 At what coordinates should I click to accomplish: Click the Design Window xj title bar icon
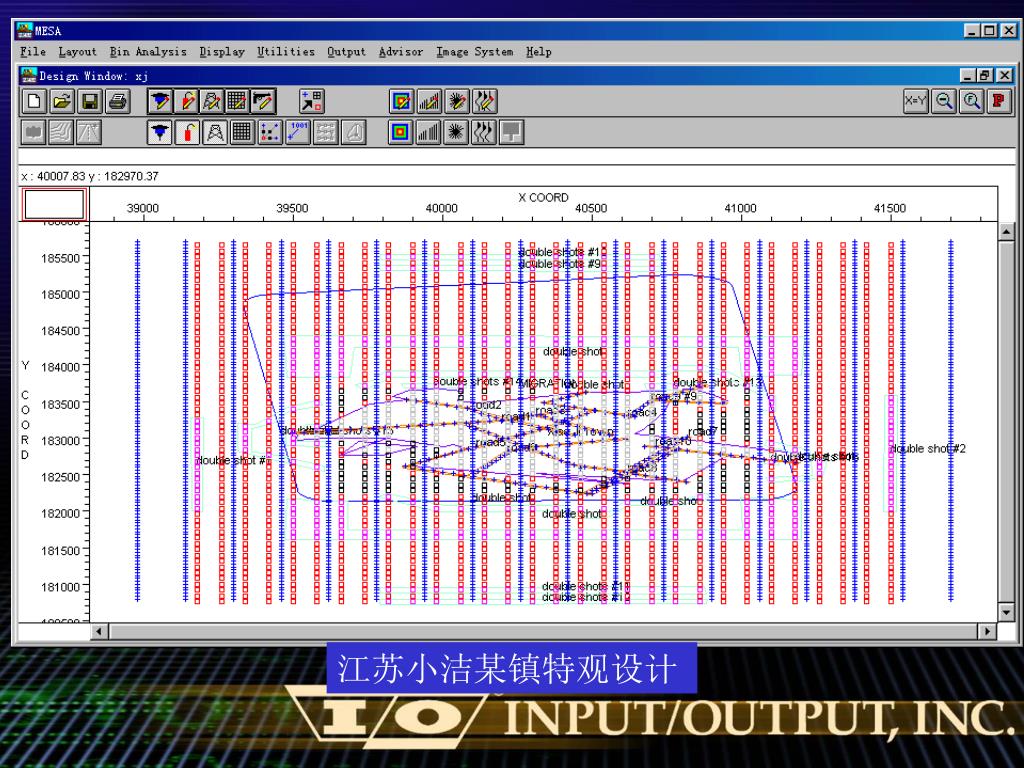click(29, 76)
